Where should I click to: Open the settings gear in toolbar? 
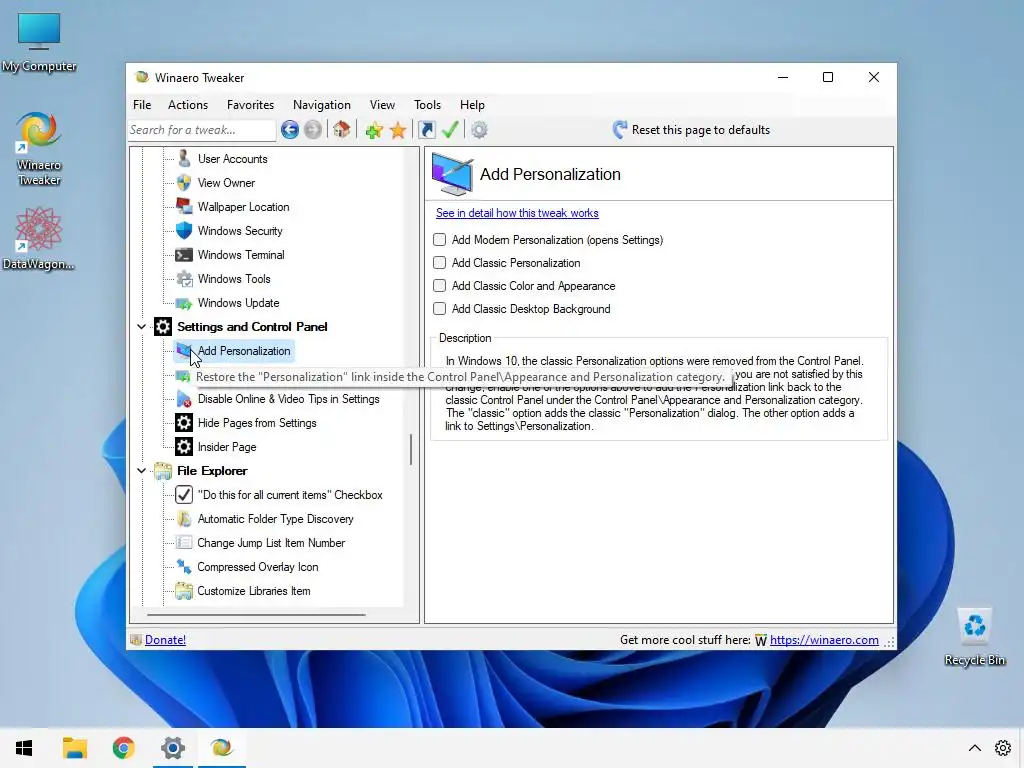[x=479, y=130]
